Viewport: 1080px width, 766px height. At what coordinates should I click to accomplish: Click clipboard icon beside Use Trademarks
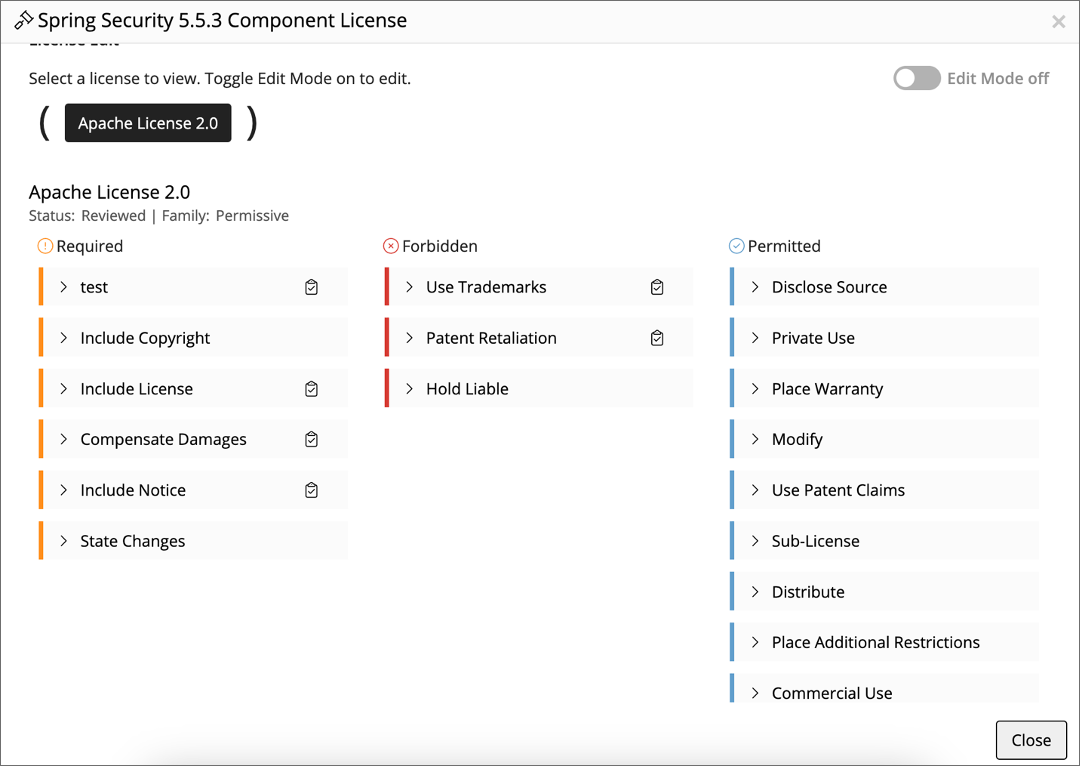[657, 287]
